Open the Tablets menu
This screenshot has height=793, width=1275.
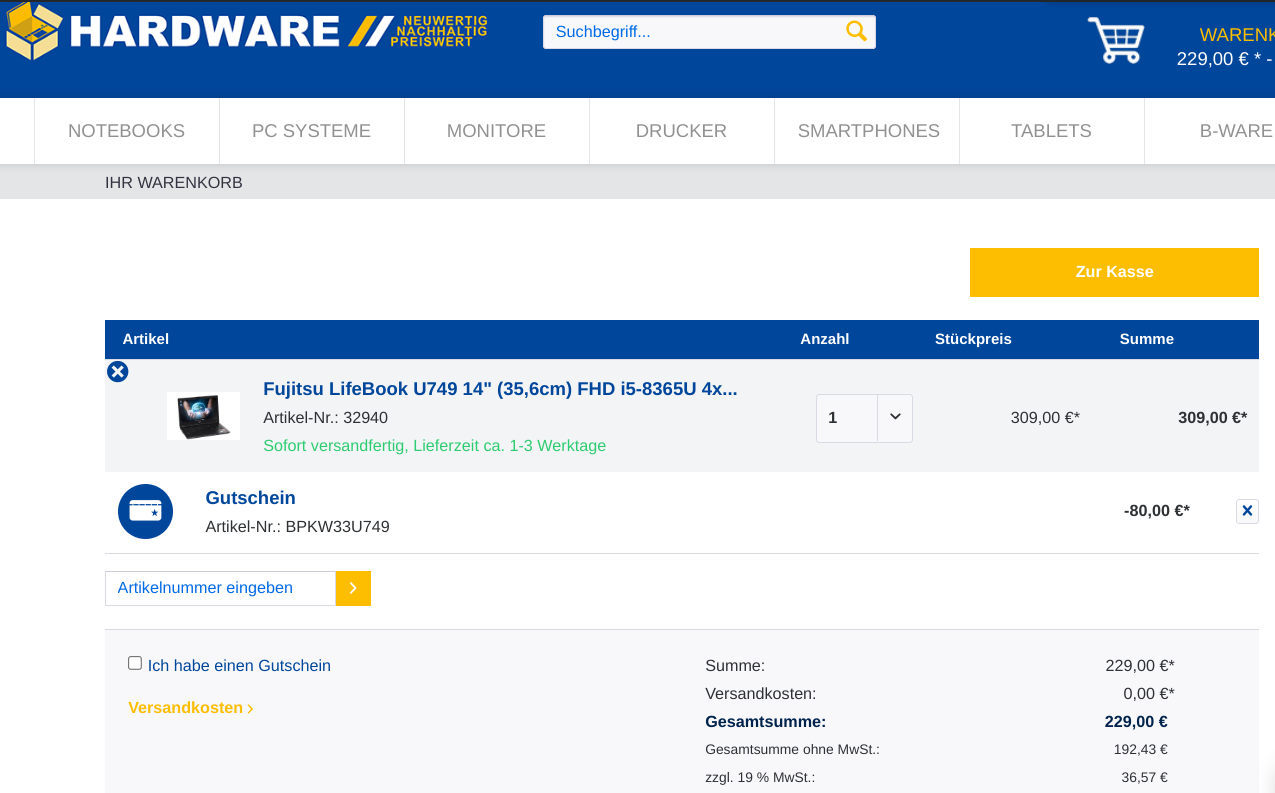point(1052,131)
